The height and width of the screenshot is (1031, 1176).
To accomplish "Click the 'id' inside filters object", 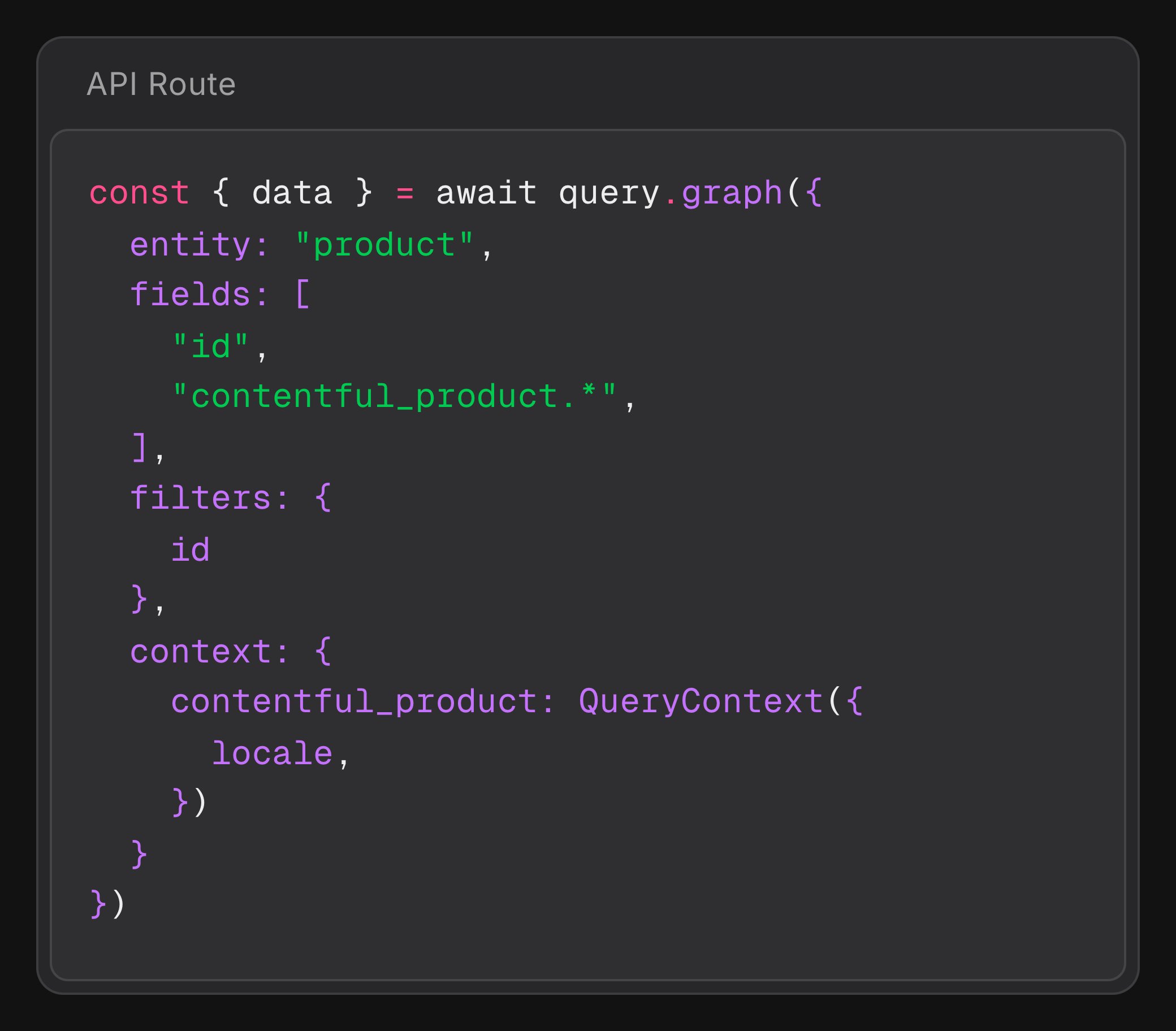I will pyautogui.click(x=191, y=550).
